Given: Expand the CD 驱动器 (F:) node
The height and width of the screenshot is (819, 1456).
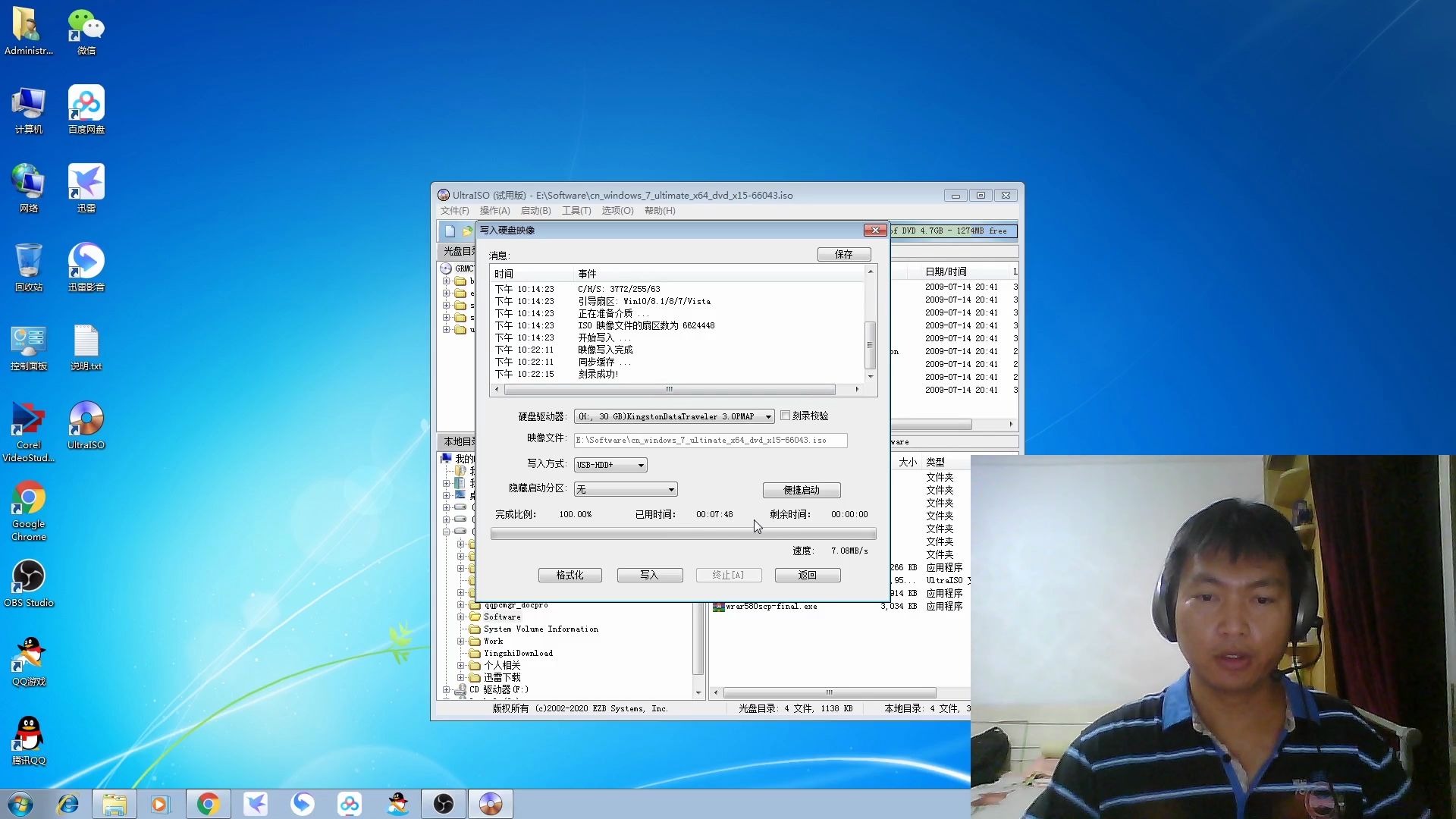Looking at the screenshot, I should (x=447, y=690).
